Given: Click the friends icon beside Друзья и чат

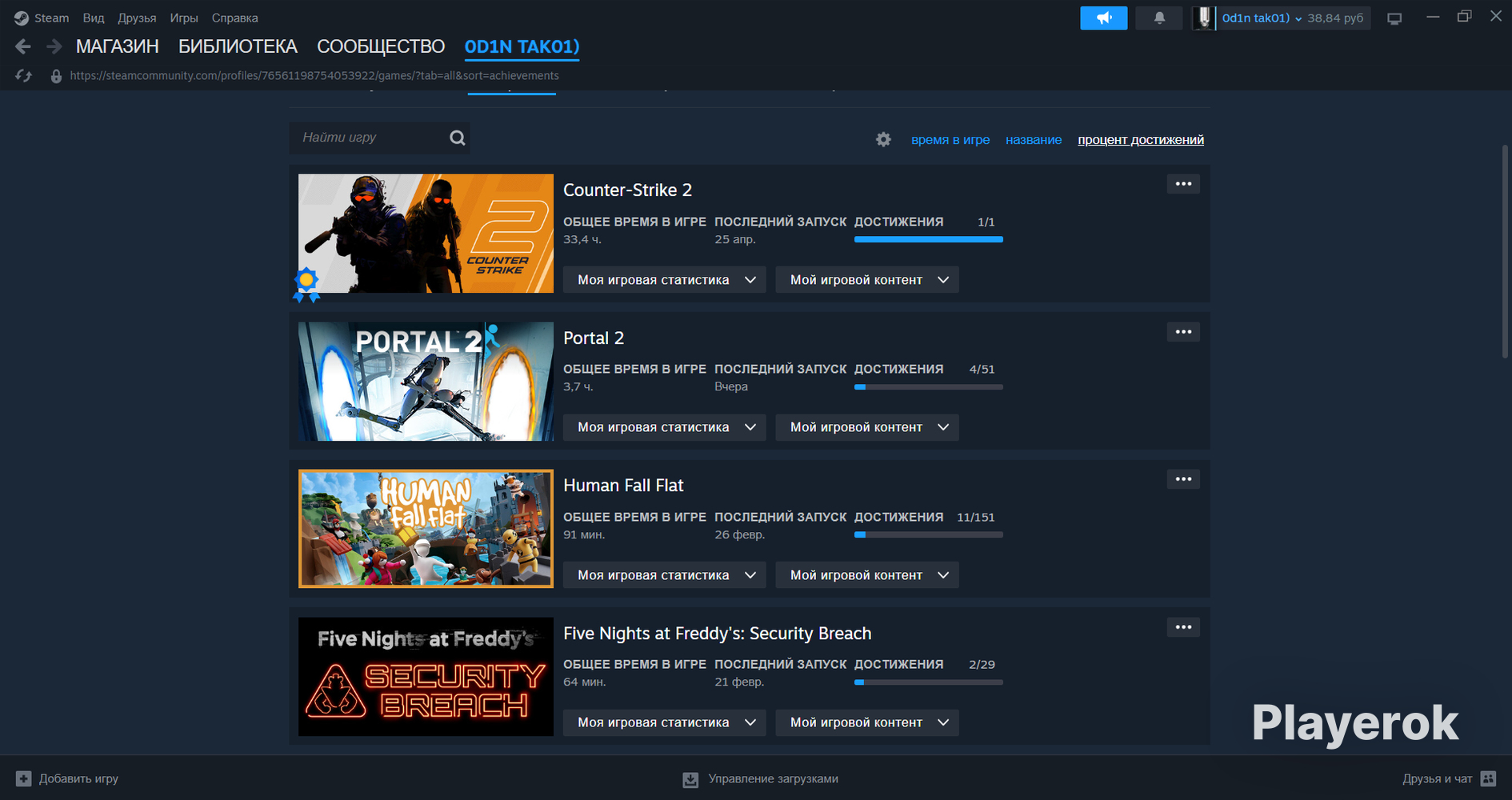Looking at the screenshot, I should 1488,778.
